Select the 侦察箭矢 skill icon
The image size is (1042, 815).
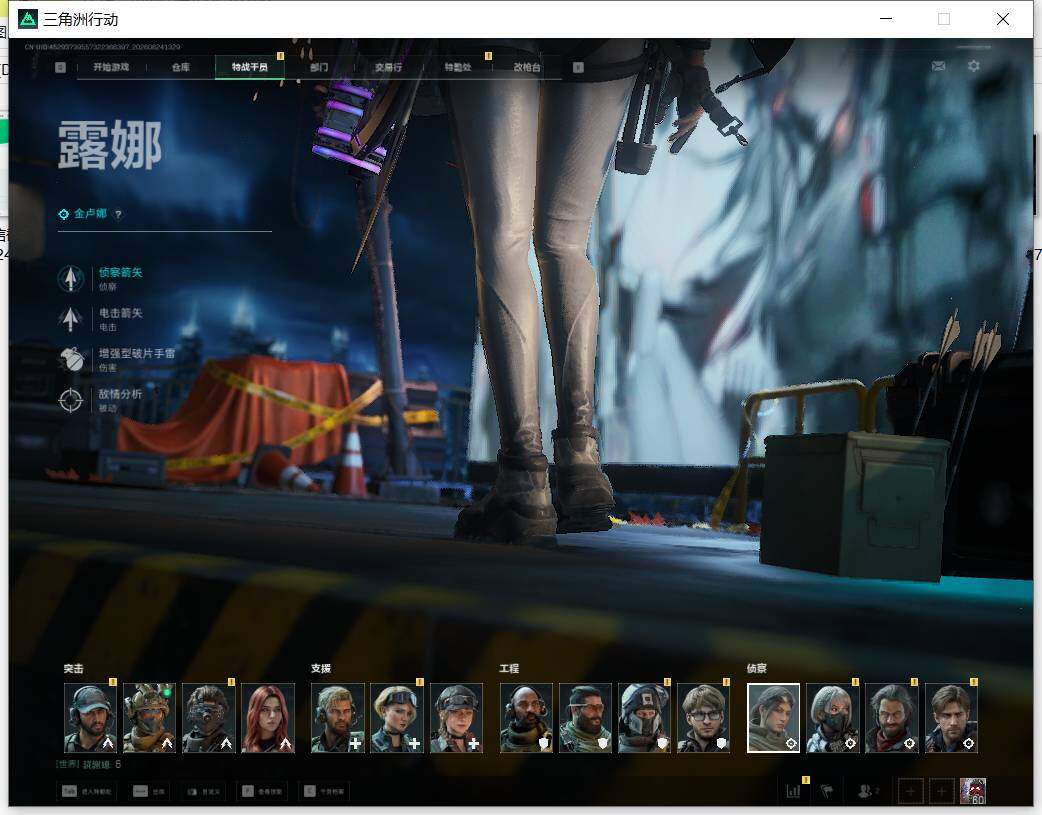point(70,279)
